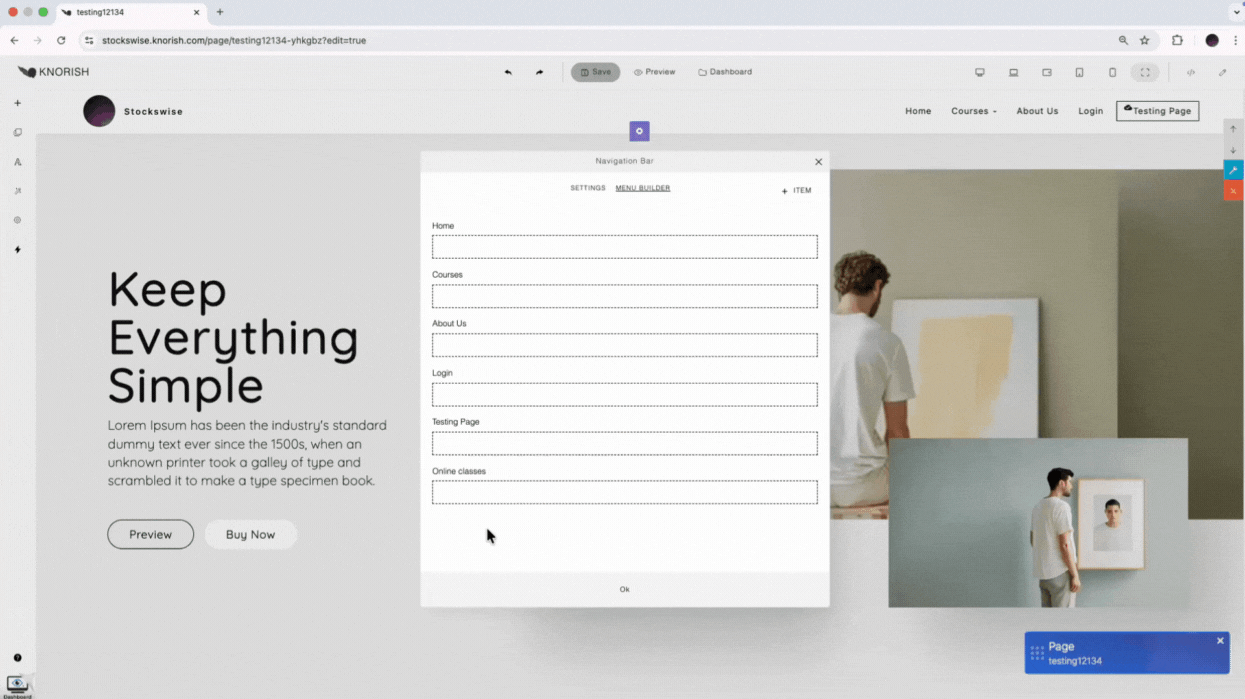Select the Menu Builder tab

[x=642, y=188]
